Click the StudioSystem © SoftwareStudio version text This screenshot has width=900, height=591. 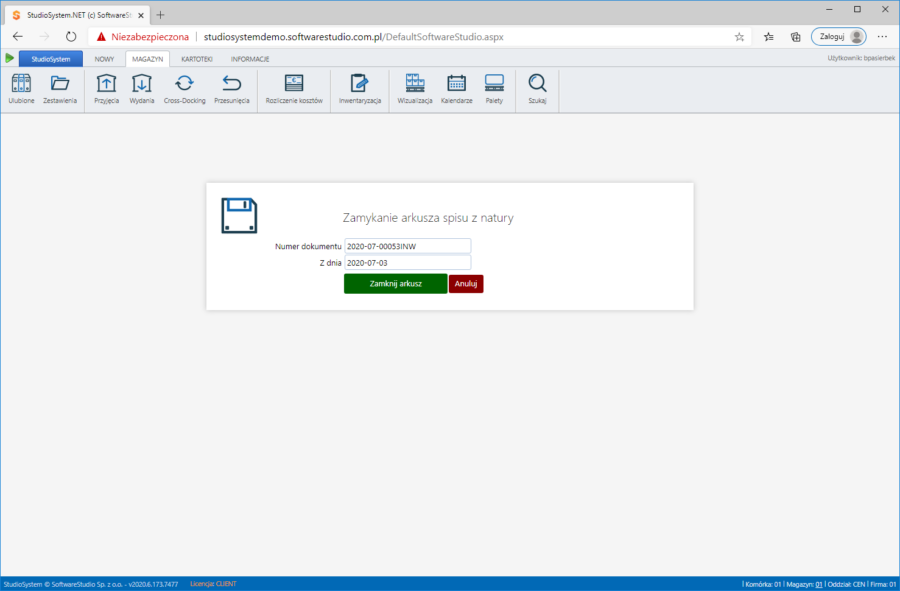coord(91,584)
